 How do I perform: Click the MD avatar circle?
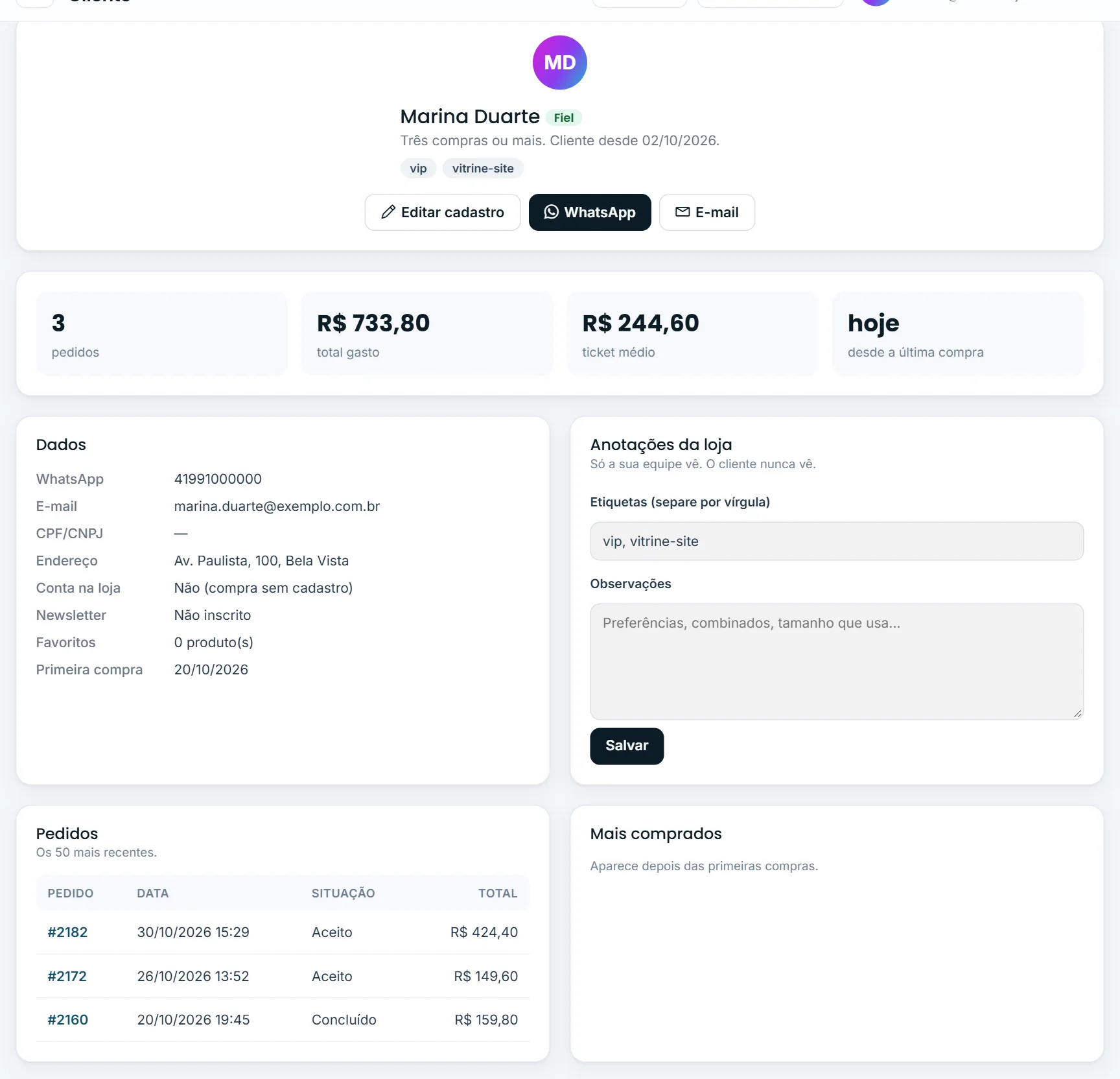tap(560, 62)
